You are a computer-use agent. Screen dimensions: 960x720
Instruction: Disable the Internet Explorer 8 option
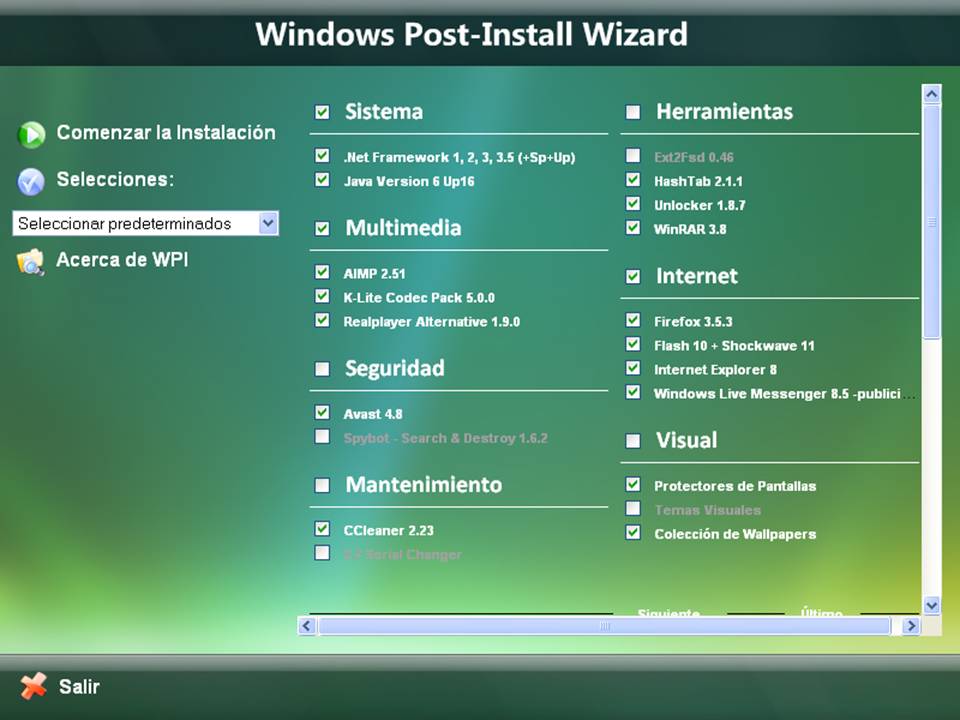633,369
